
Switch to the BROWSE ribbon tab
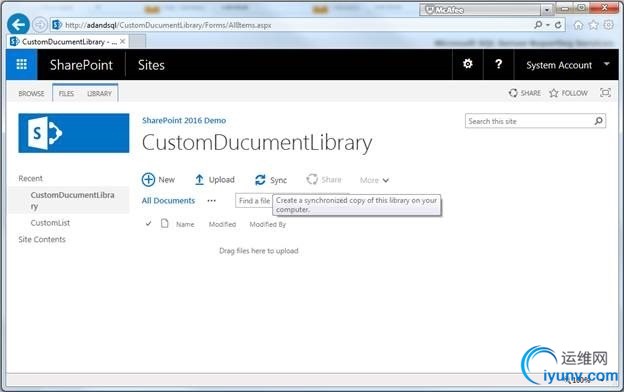click(x=31, y=94)
